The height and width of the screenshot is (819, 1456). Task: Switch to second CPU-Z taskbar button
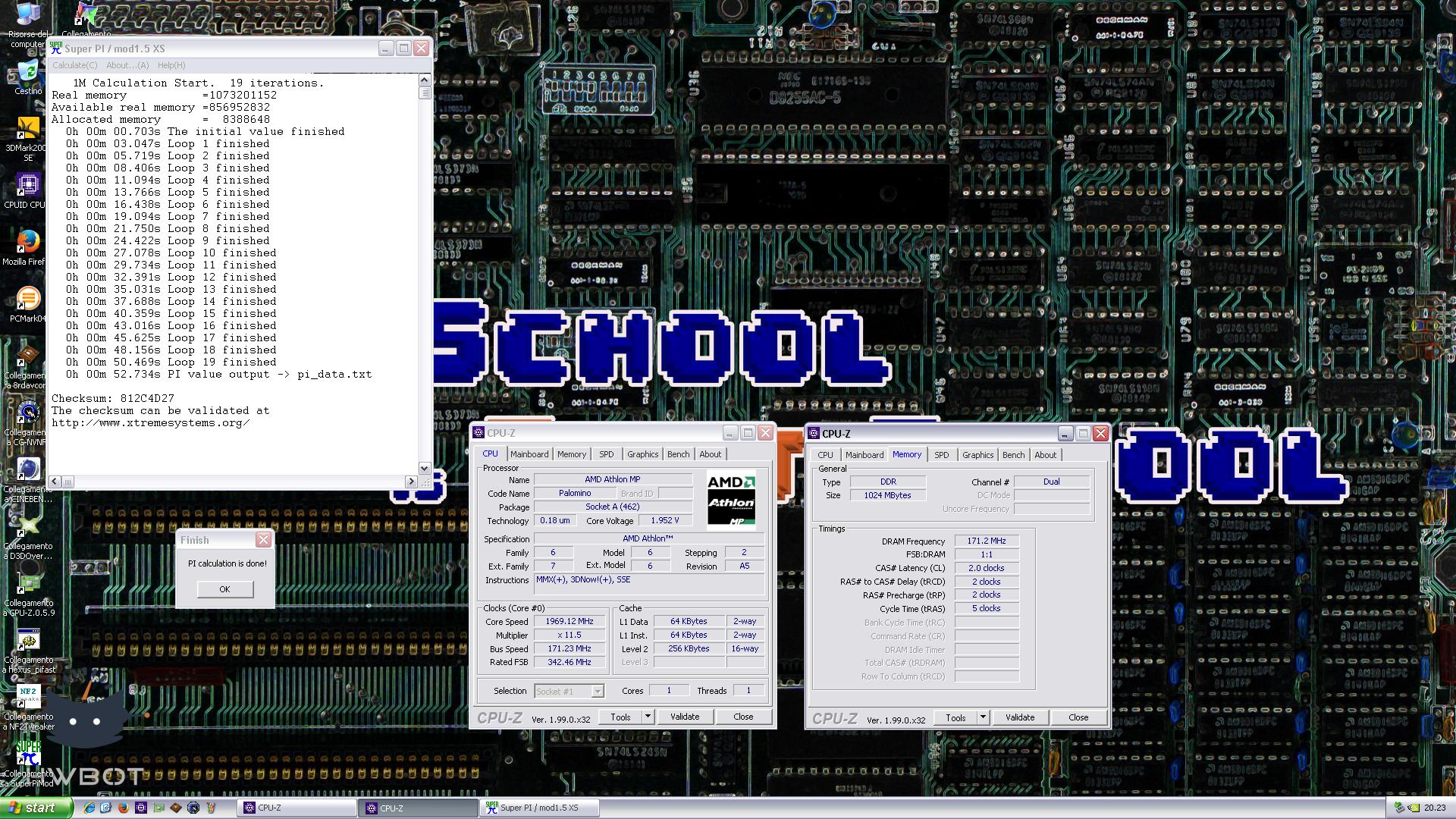[419, 808]
